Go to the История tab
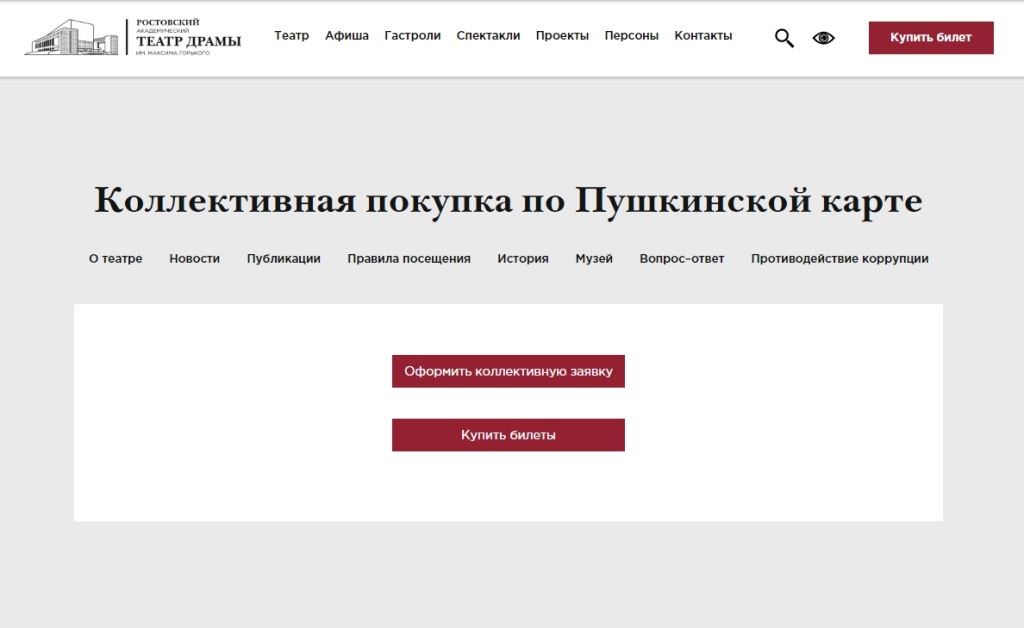Image resolution: width=1024 pixels, height=628 pixels. pos(522,259)
